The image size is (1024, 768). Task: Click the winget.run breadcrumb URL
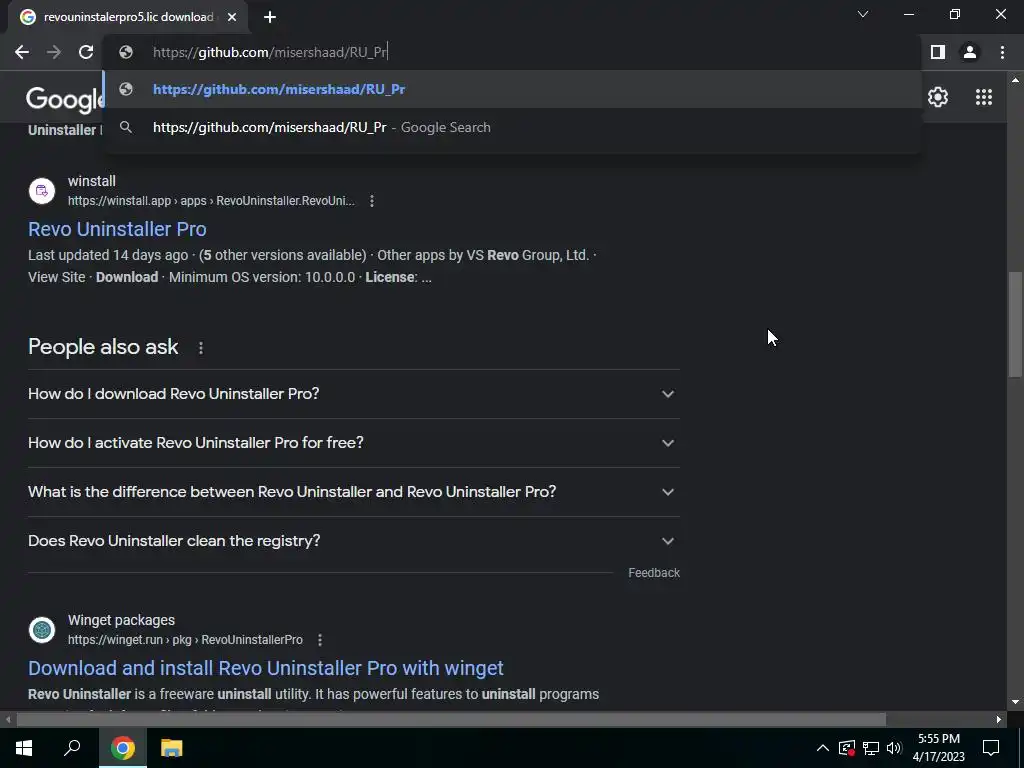[185, 640]
